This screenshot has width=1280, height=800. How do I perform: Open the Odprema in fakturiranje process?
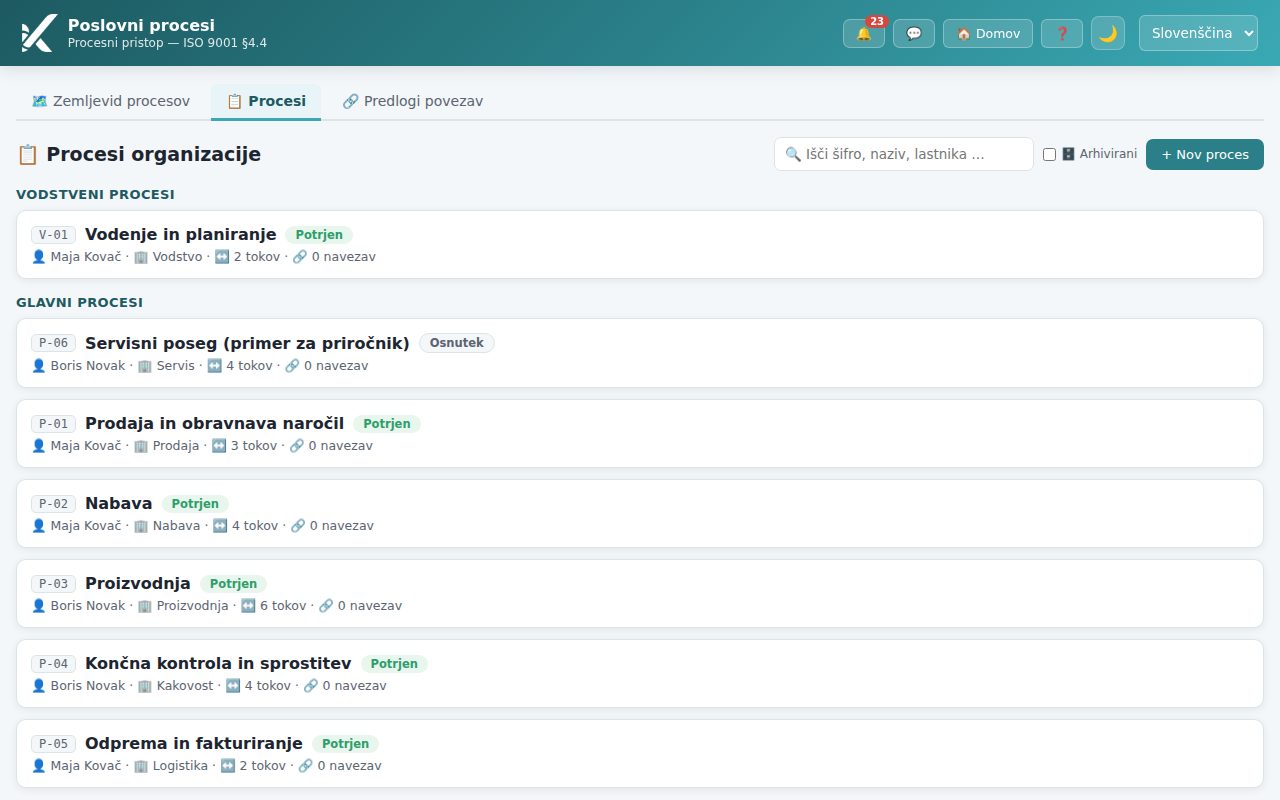[x=640, y=753]
